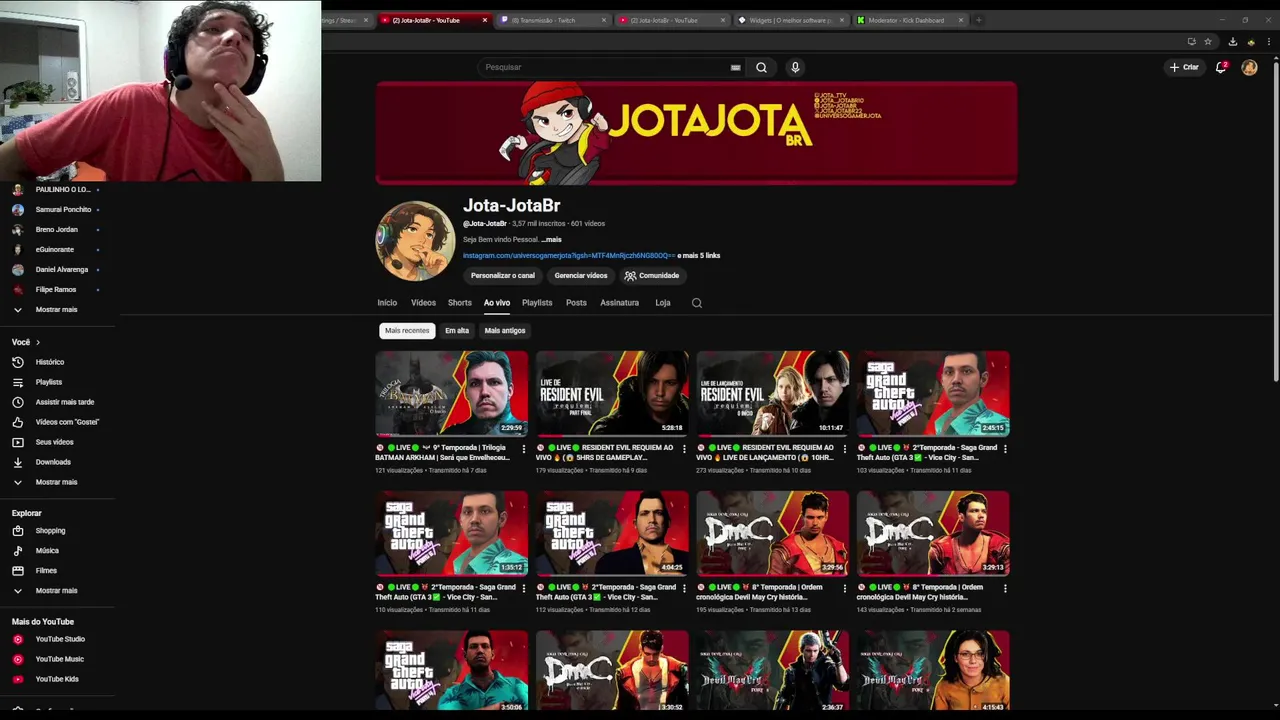This screenshot has width=1280, height=720.
Task: Expand channel description with ...mais
Action: (551, 240)
